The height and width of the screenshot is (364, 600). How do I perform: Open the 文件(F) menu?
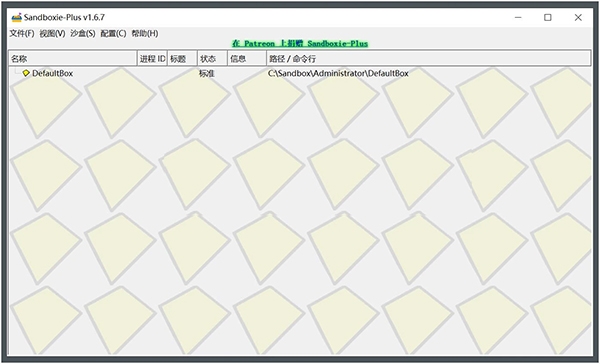(x=22, y=34)
